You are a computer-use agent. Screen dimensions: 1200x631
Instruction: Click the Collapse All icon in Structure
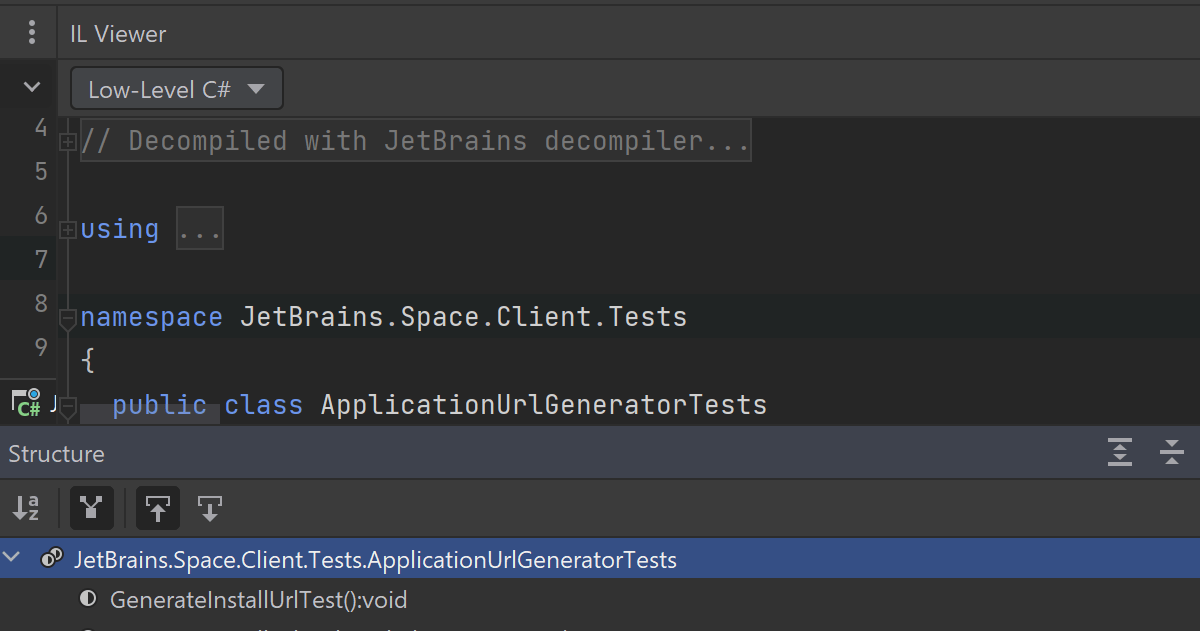coord(1172,453)
